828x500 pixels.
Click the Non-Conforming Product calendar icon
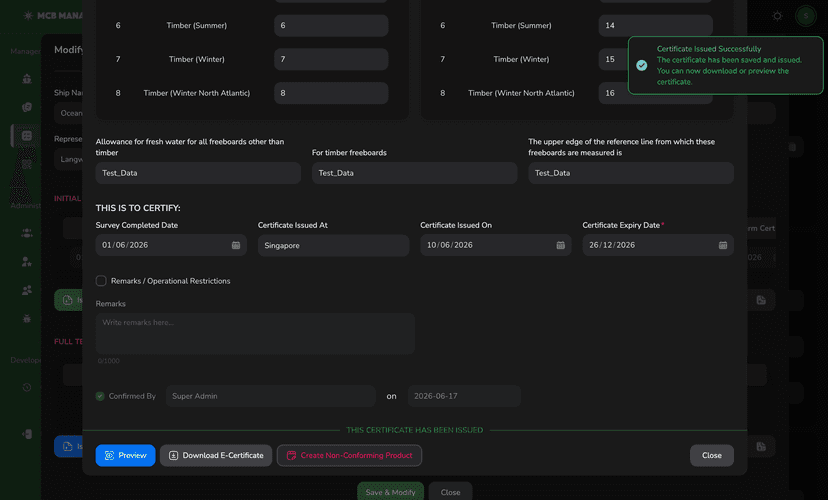tap(291, 455)
